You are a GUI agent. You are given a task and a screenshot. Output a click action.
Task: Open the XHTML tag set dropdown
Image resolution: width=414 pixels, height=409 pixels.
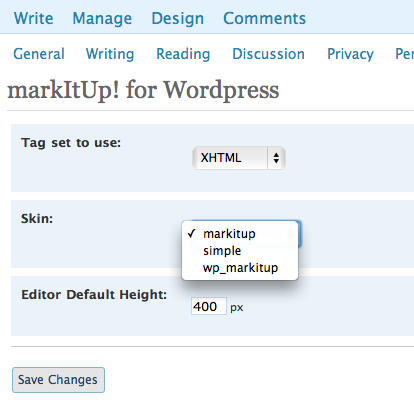click(x=239, y=158)
